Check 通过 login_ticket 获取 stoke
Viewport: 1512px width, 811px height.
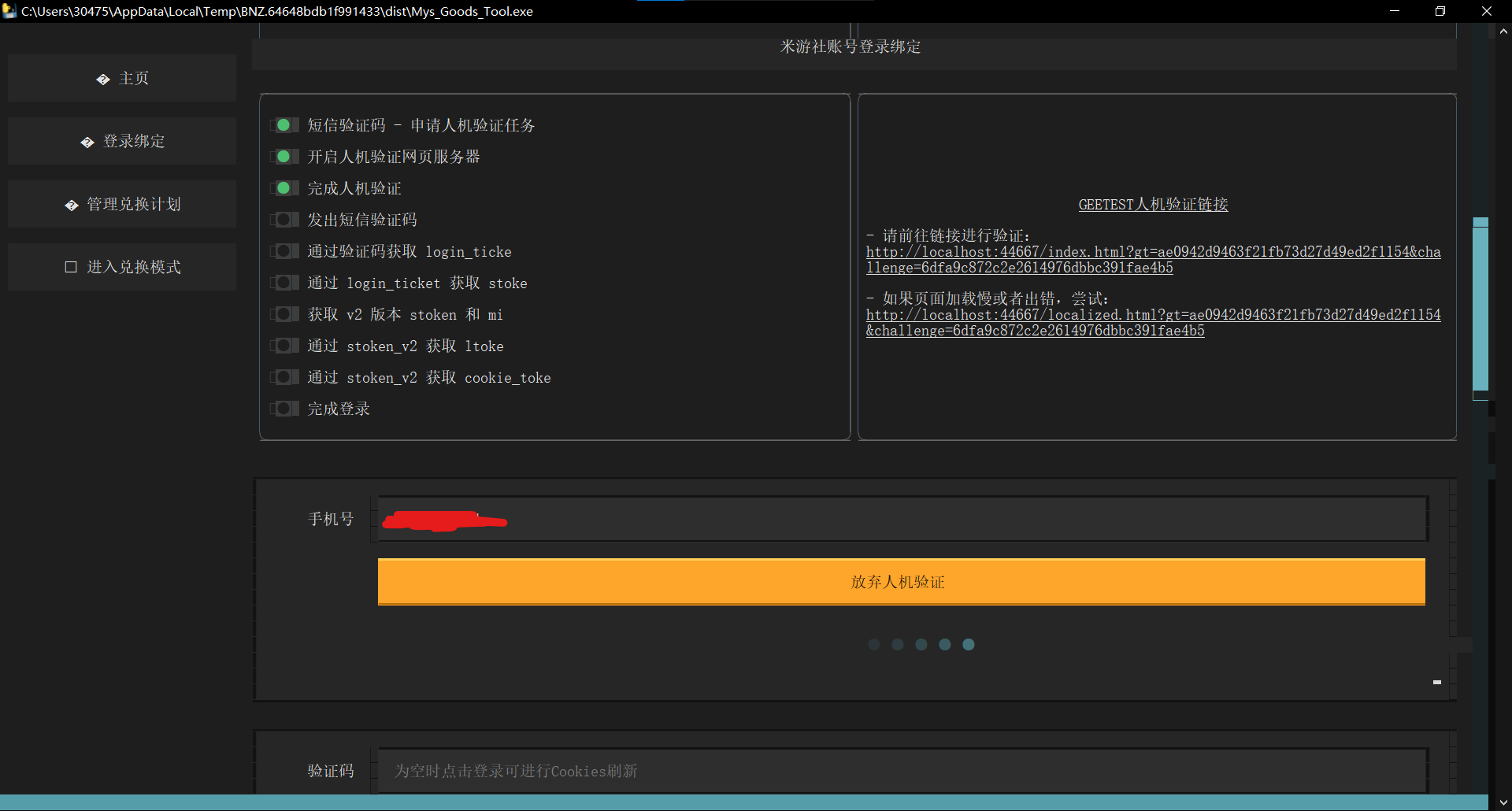[x=284, y=282]
